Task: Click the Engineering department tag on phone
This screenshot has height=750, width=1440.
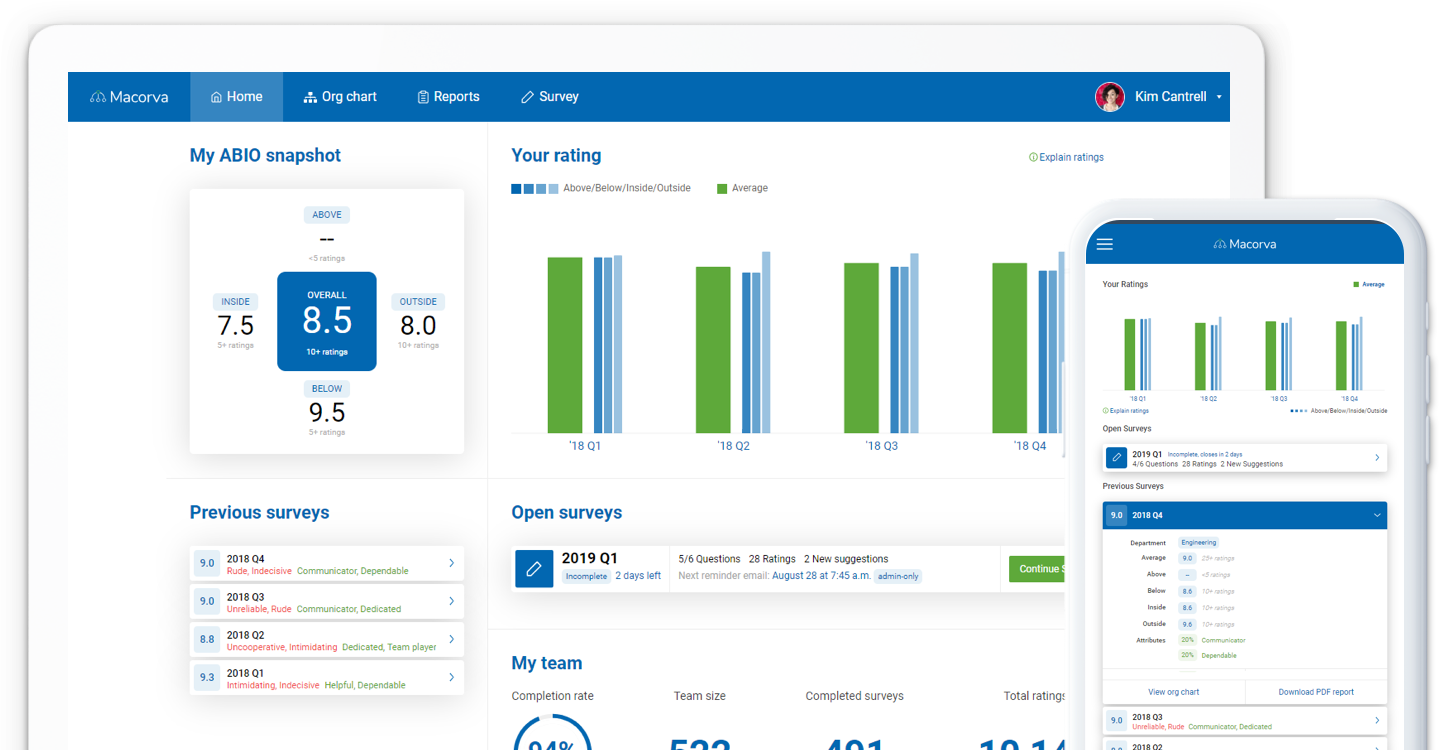Action: pyautogui.click(x=1199, y=542)
